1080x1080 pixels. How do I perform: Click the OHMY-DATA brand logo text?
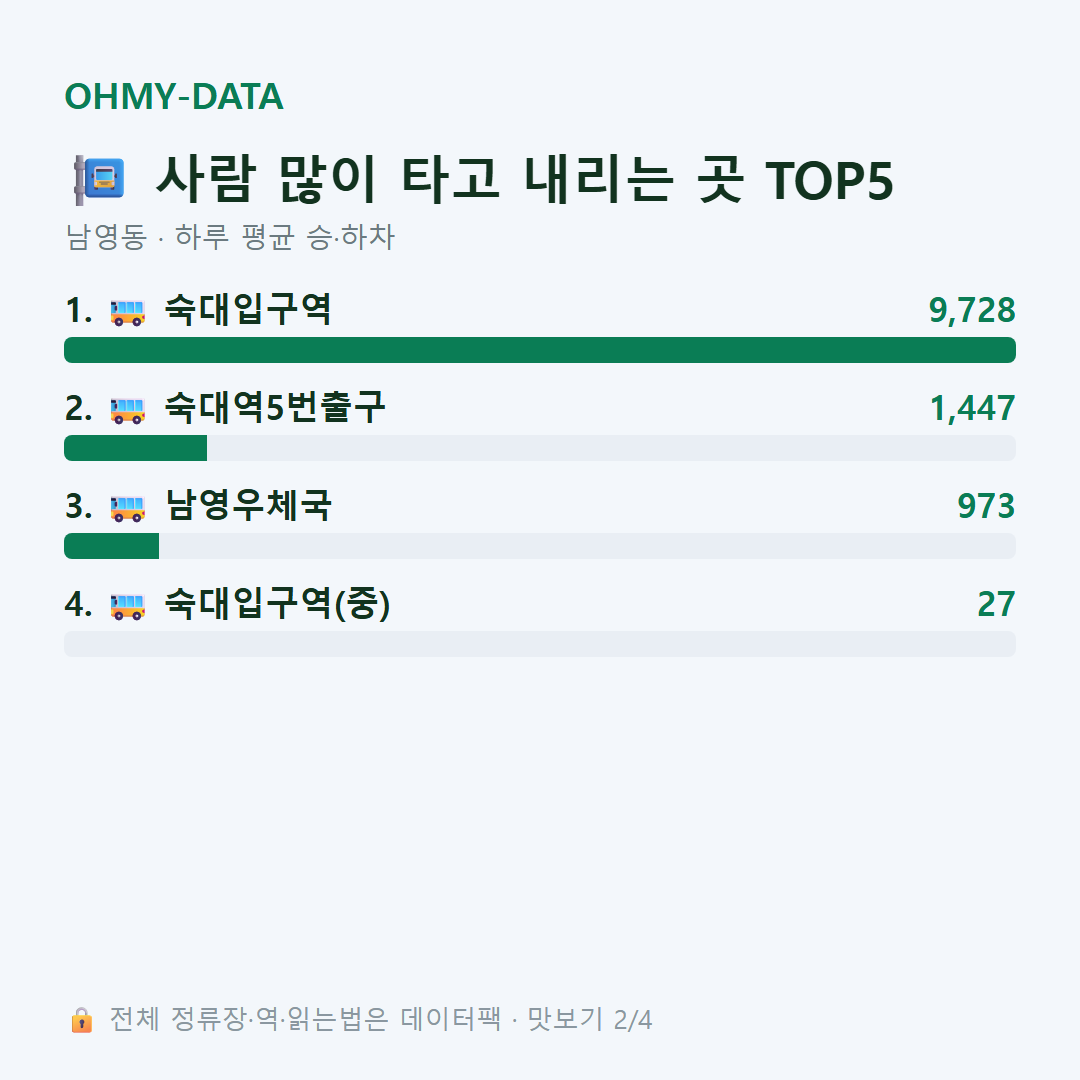(174, 96)
